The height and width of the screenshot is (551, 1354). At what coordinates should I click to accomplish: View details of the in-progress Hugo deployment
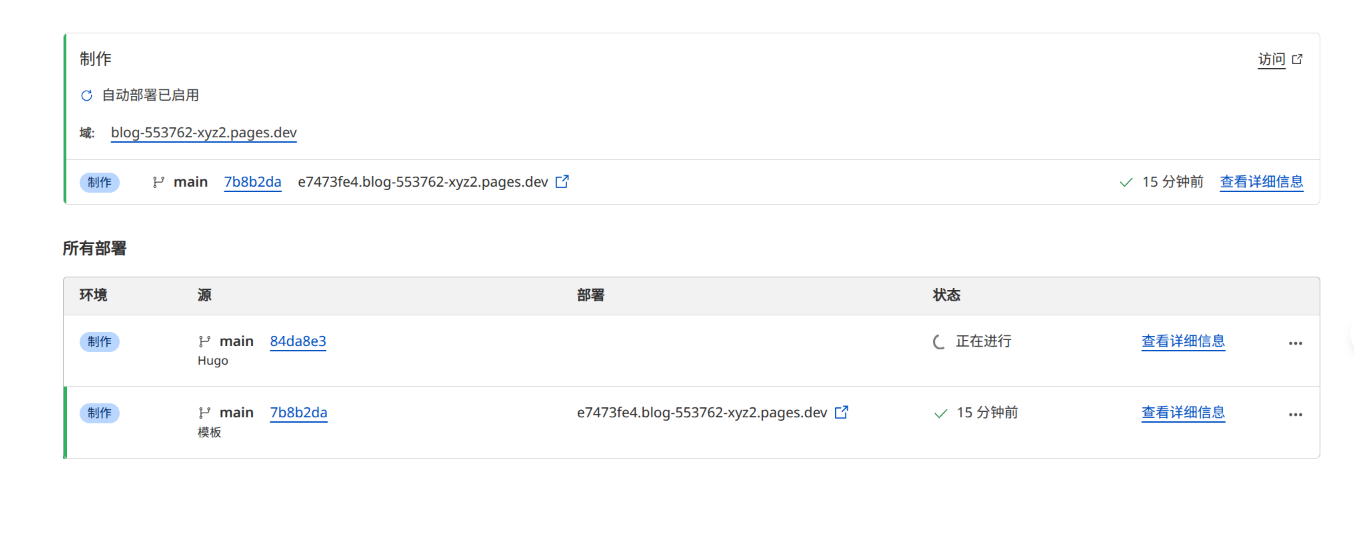1183,341
